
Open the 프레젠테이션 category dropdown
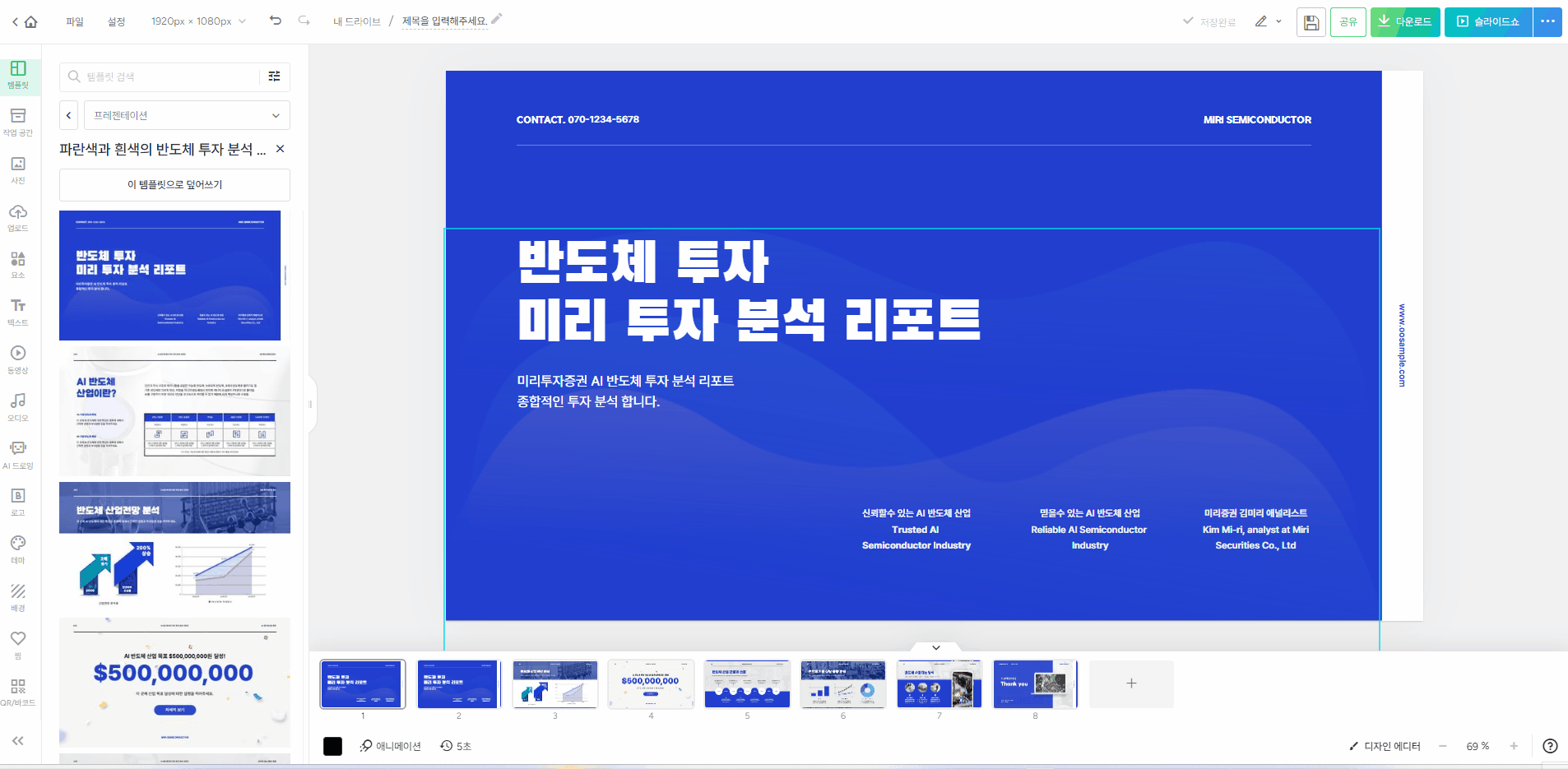coord(187,115)
